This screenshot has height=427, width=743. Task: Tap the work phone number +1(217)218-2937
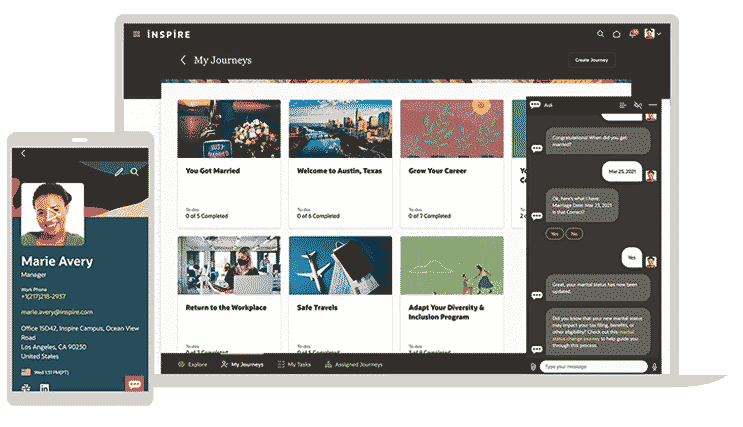pos(43,296)
